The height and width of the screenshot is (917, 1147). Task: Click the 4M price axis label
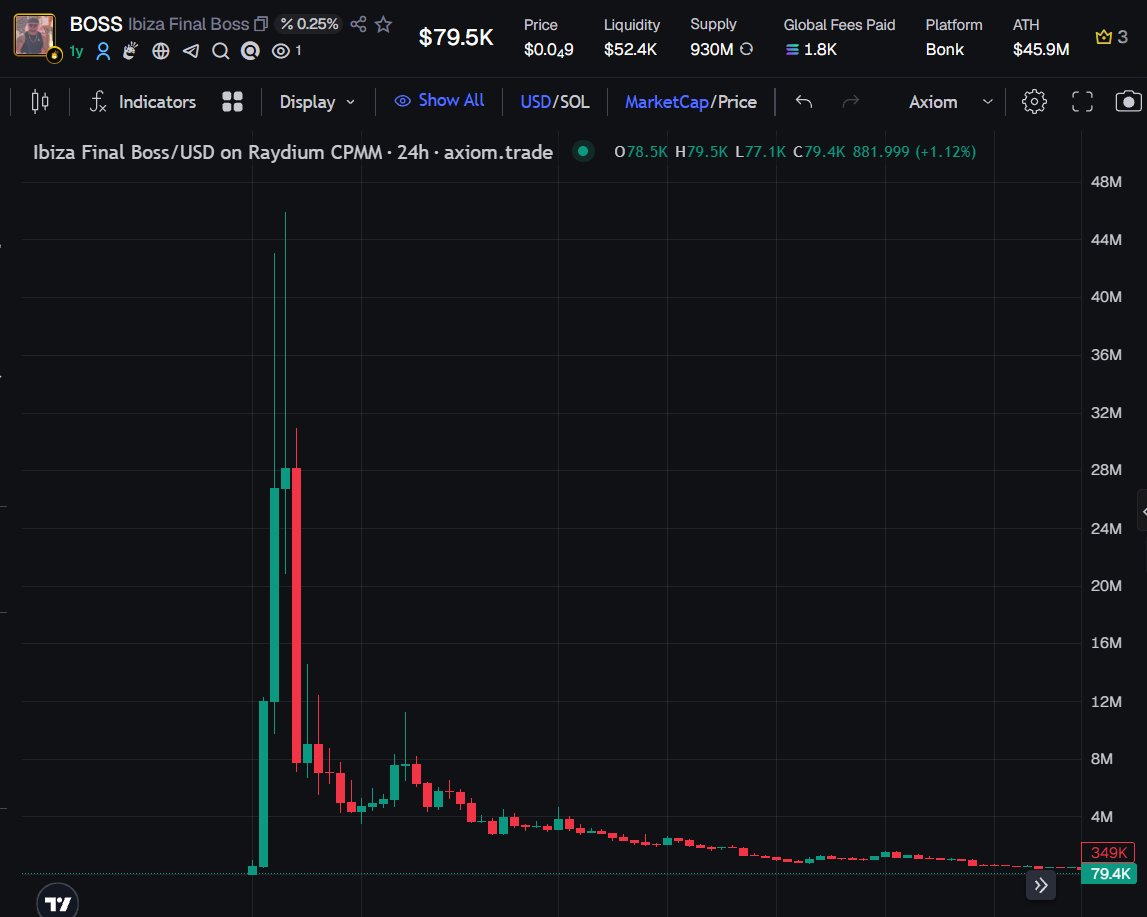[1102, 817]
